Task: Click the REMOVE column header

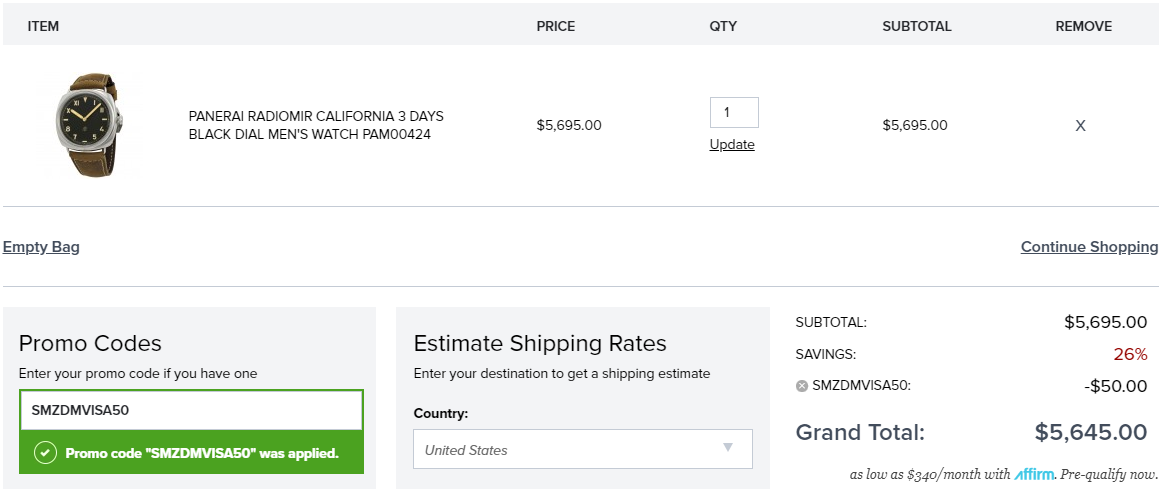Action: 1083,26
